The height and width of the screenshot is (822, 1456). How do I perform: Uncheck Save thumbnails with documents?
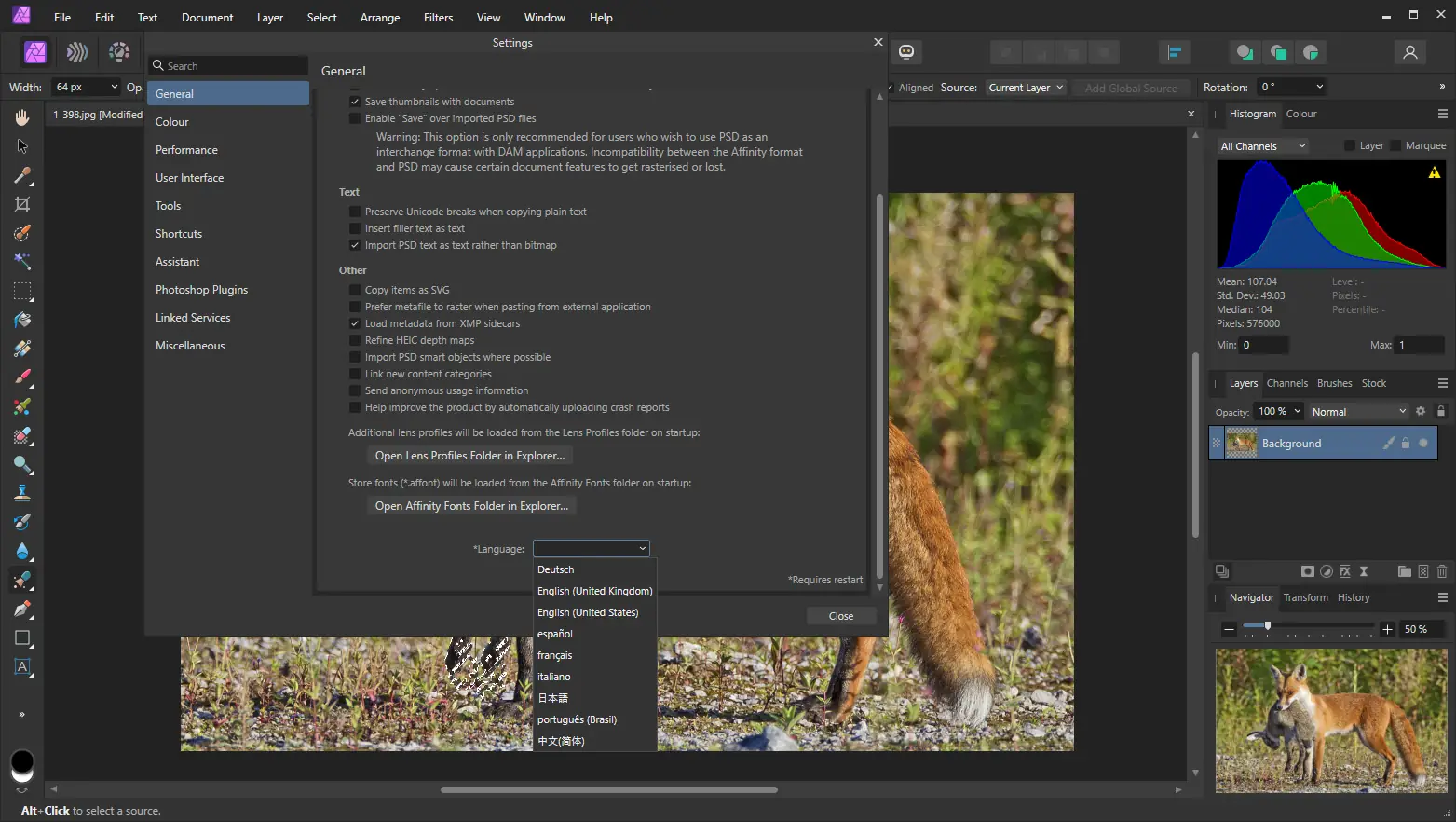[355, 102]
